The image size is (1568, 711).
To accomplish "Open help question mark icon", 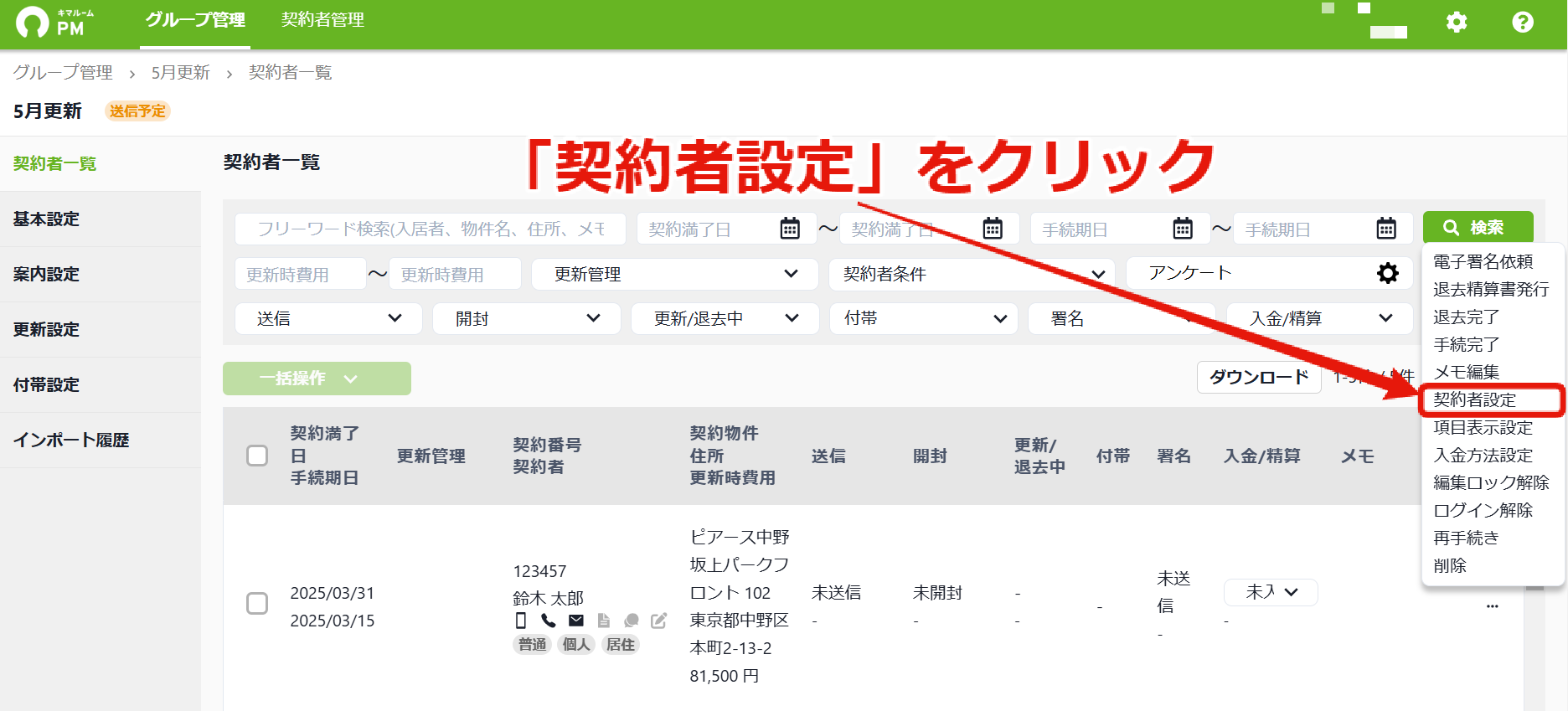I will pos(1523,22).
